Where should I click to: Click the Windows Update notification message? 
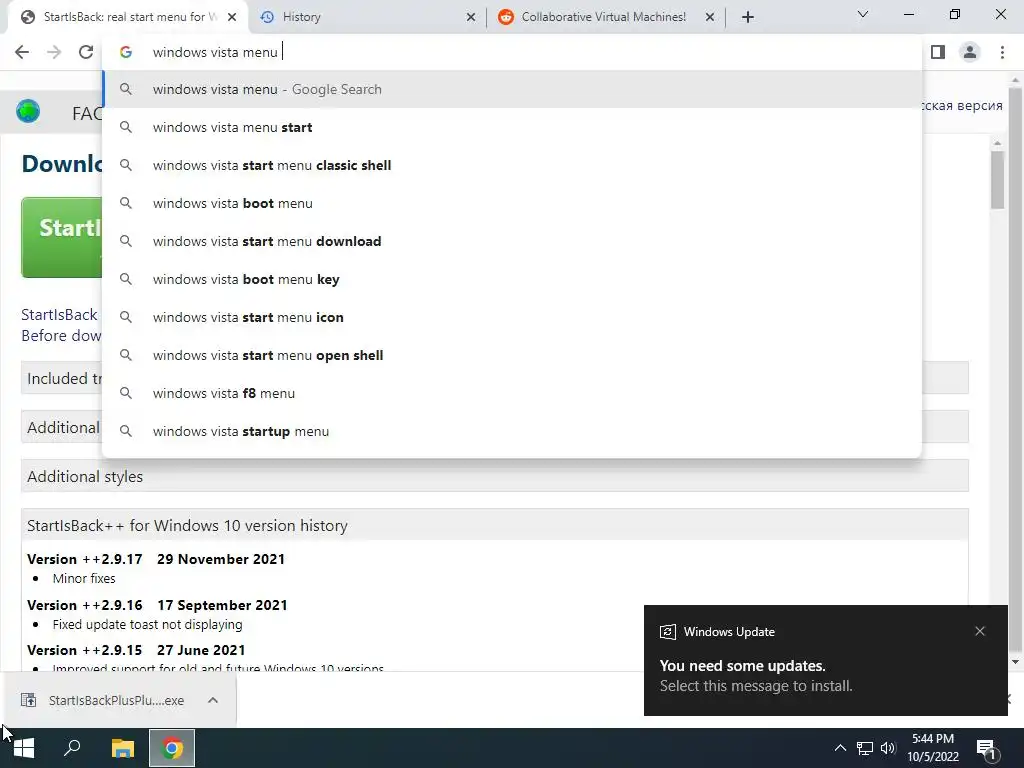coord(825,660)
